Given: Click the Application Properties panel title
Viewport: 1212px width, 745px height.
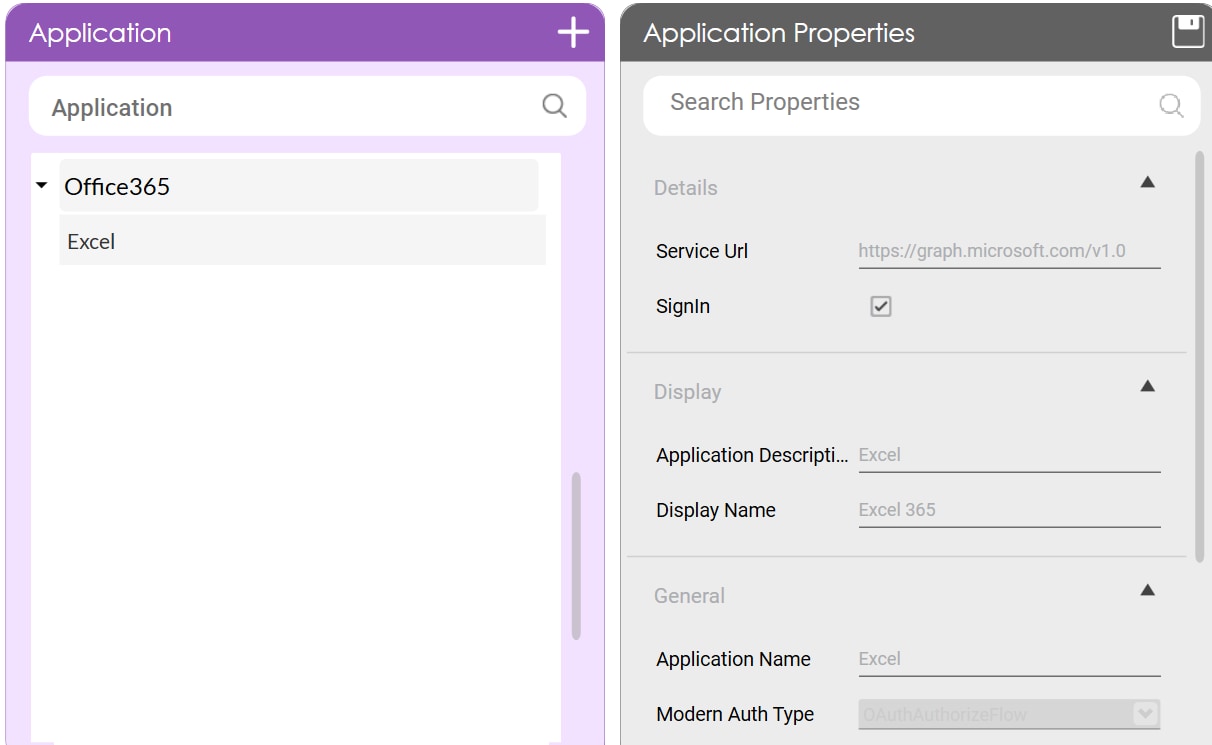Looking at the screenshot, I should tap(779, 33).
